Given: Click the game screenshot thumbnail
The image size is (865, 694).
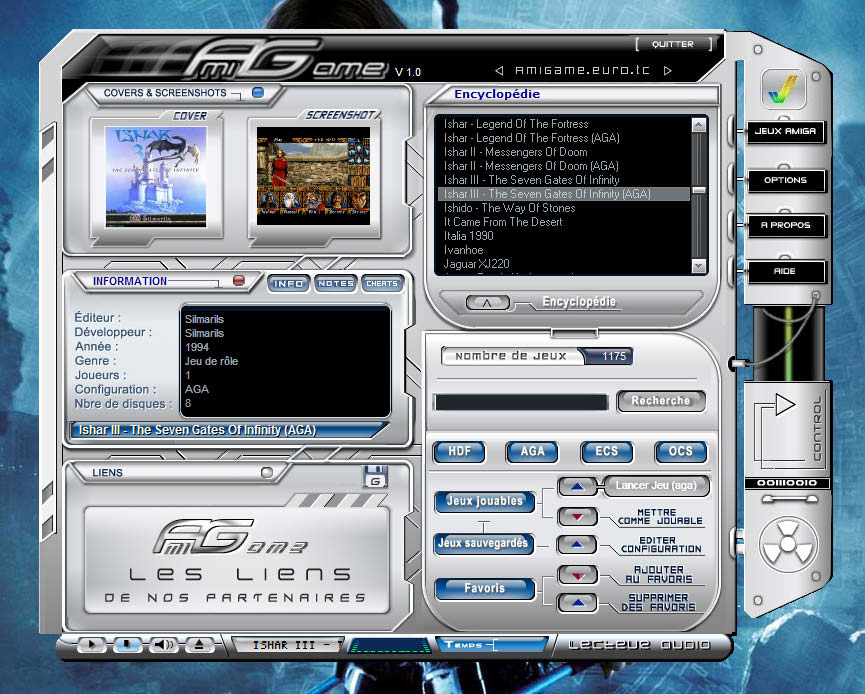Looking at the screenshot, I should click(x=313, y=176).
